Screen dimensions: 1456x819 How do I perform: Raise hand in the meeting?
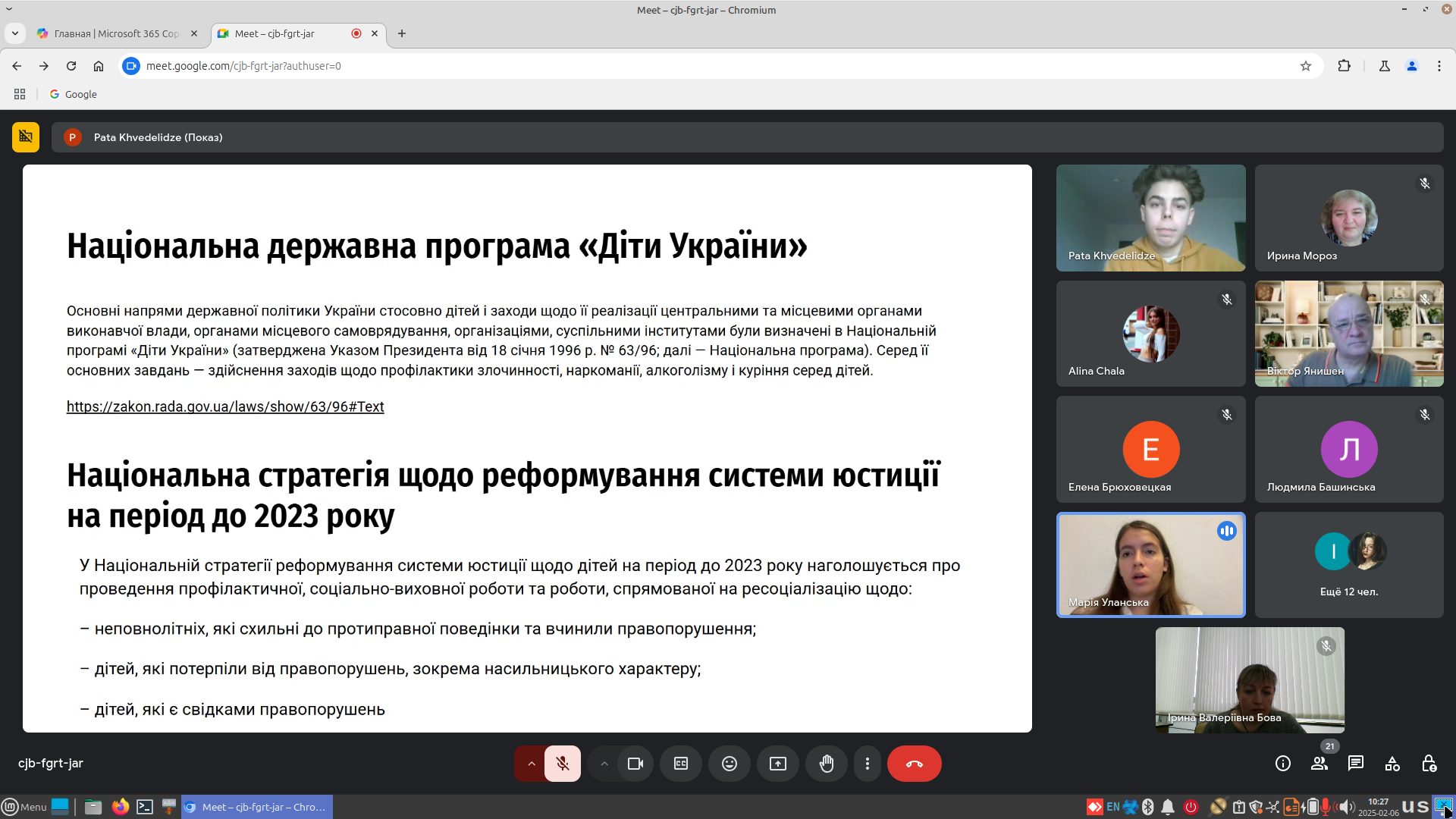tap(826, 764)
